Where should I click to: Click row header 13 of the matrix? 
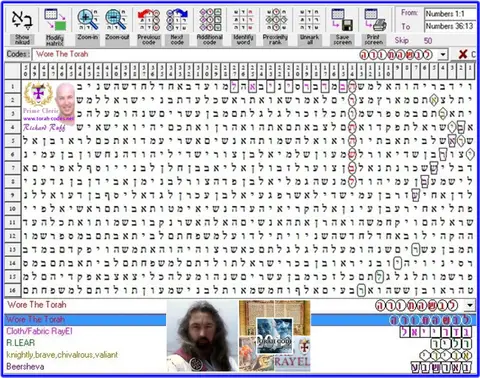click(x=12, y=249)
